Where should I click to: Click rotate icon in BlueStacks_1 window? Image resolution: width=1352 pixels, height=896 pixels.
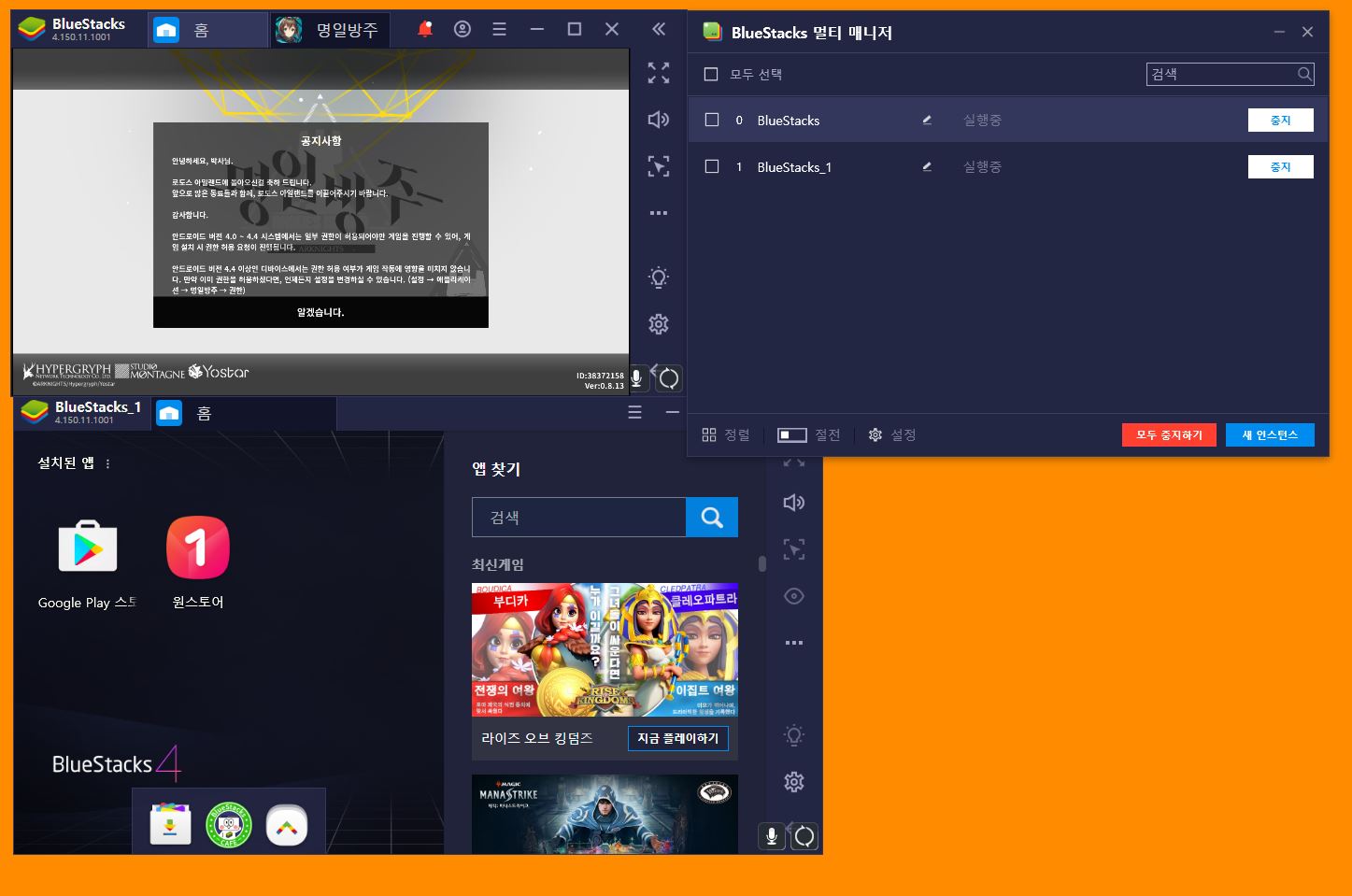click(804, 836)
